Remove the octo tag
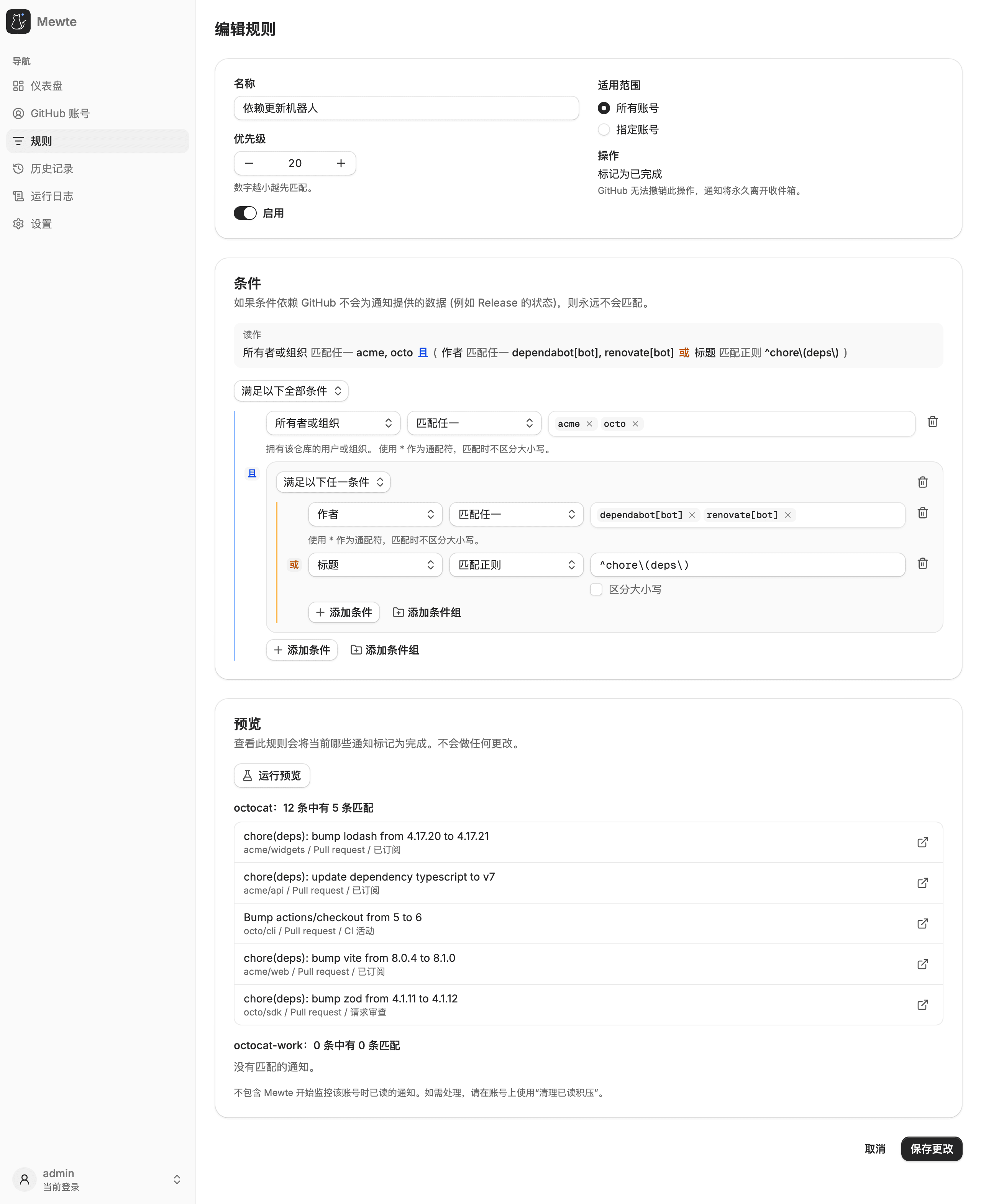981x1204 pixels. click(635, 424)
